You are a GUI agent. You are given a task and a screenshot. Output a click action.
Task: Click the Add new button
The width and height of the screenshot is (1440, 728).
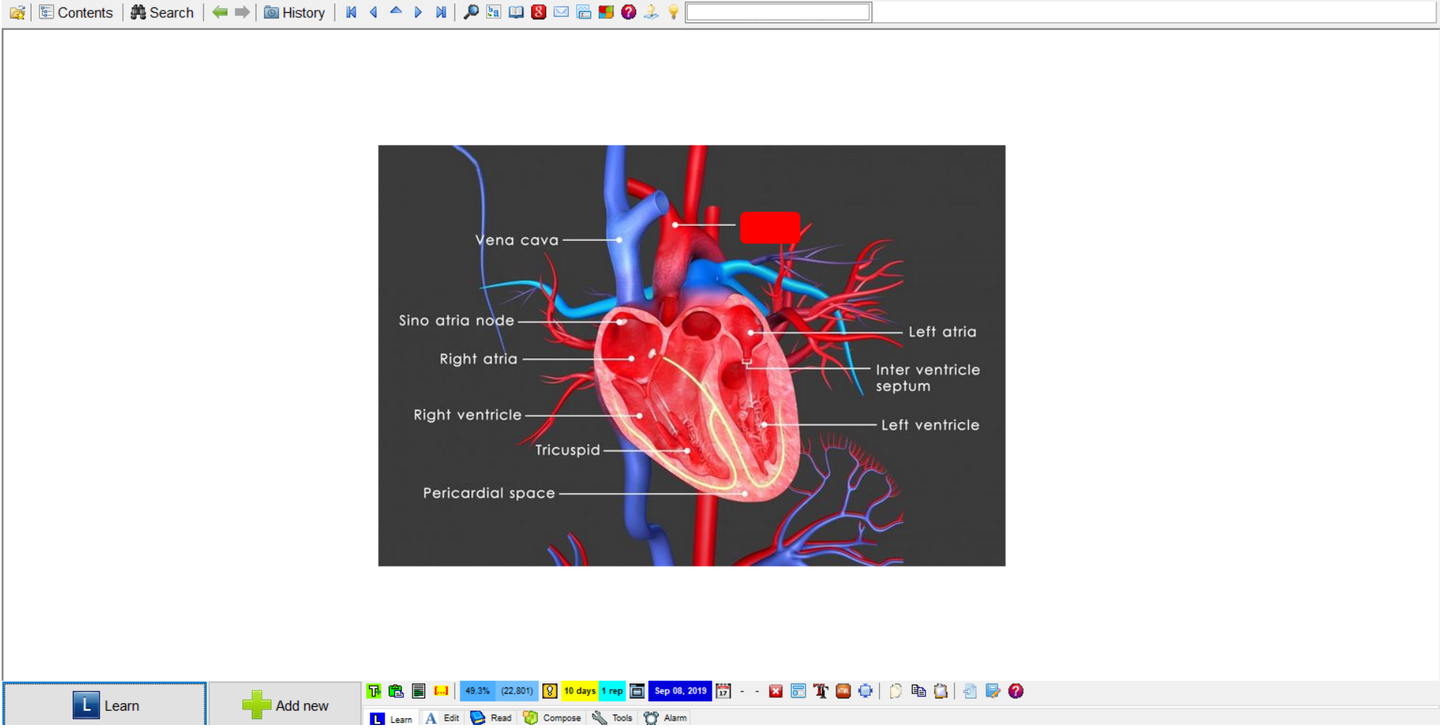285,705
